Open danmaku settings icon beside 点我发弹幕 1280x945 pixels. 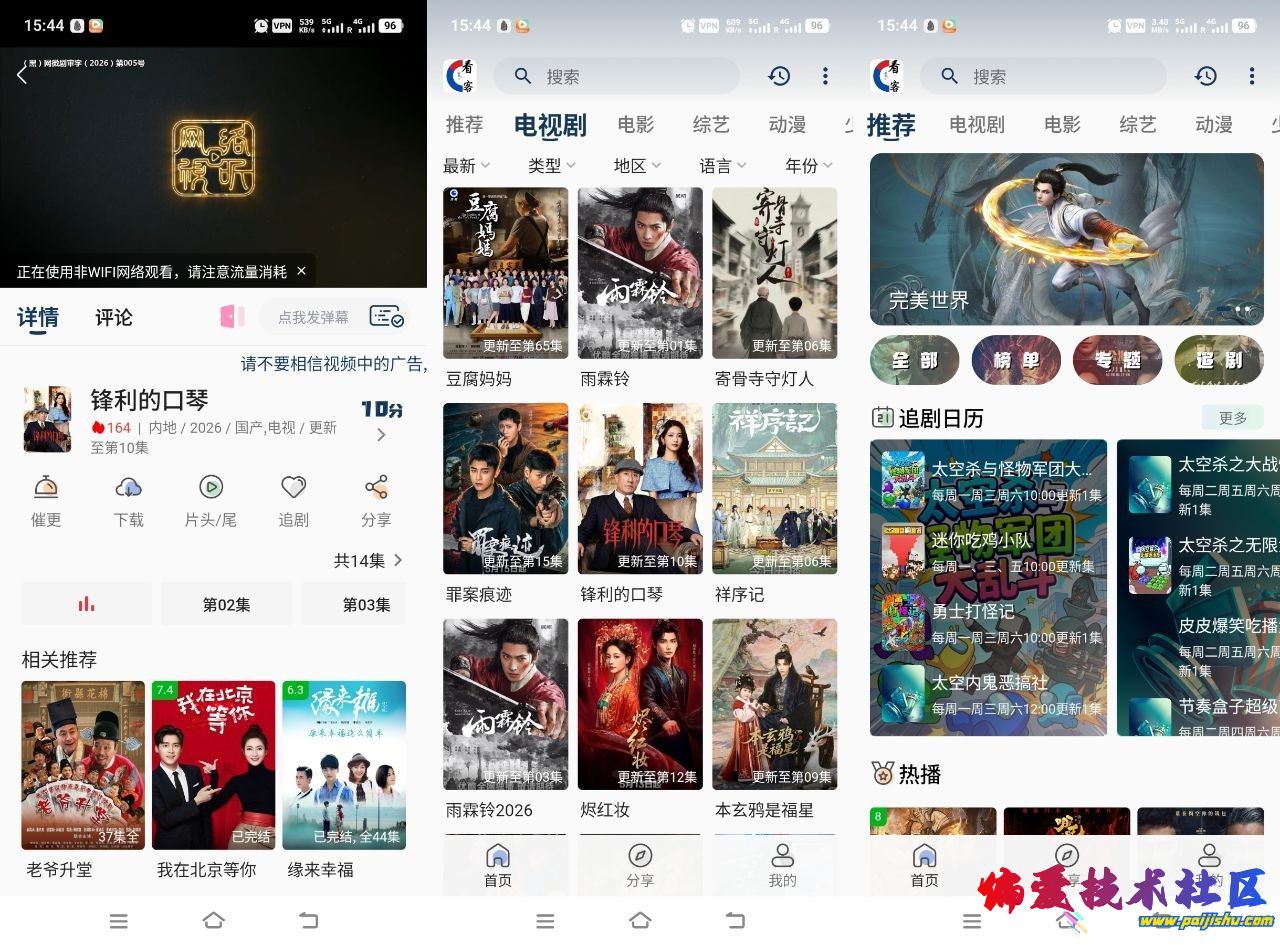386,317
